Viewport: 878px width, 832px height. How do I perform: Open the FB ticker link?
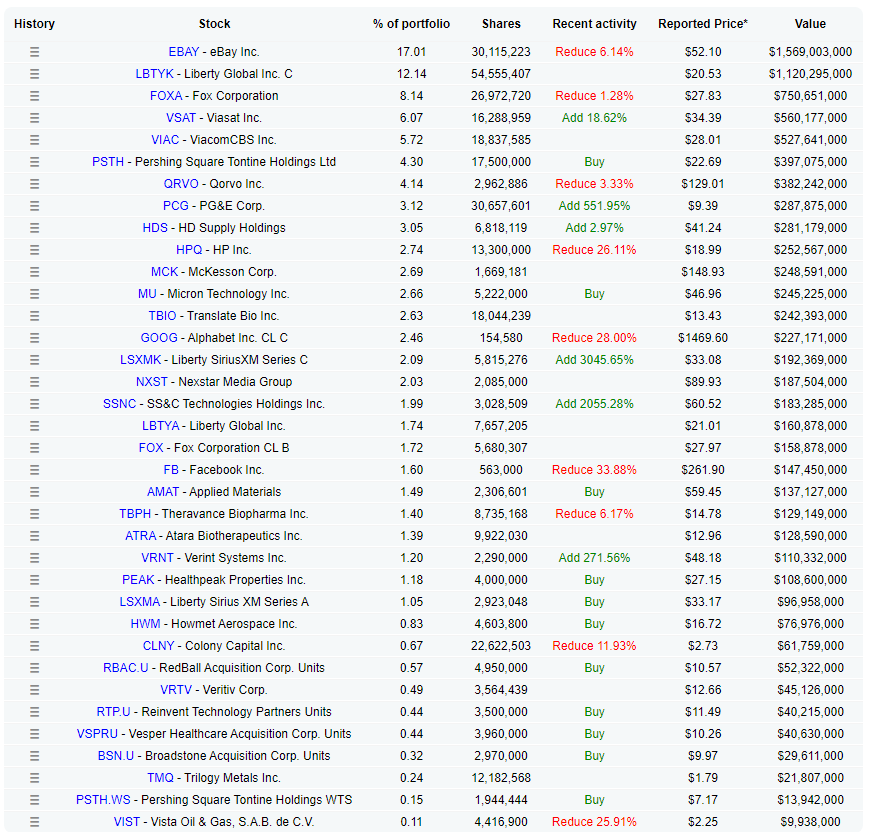click(171, 470)
